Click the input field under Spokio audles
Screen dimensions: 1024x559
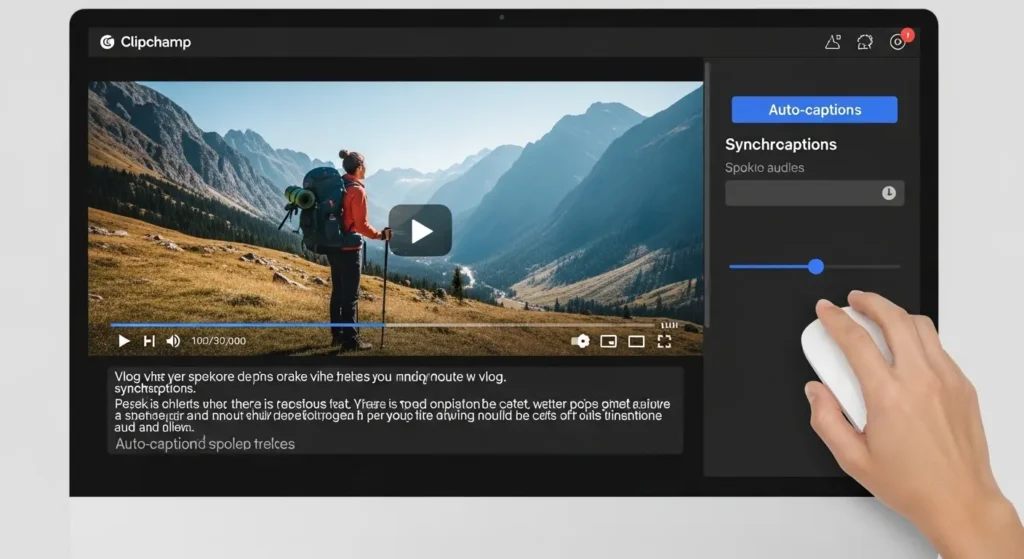coord(800,193)
